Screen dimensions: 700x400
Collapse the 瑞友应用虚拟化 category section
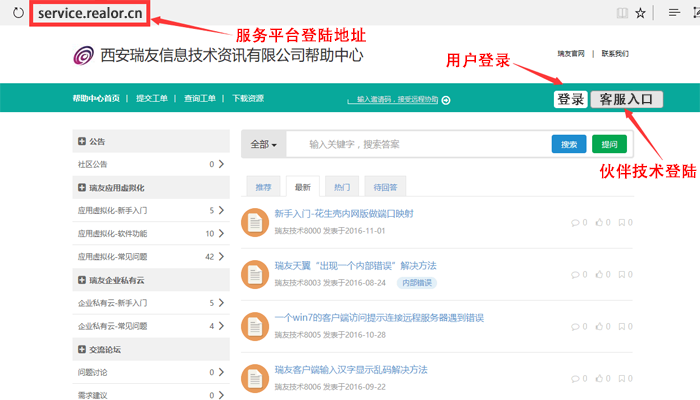pos(82,187)
